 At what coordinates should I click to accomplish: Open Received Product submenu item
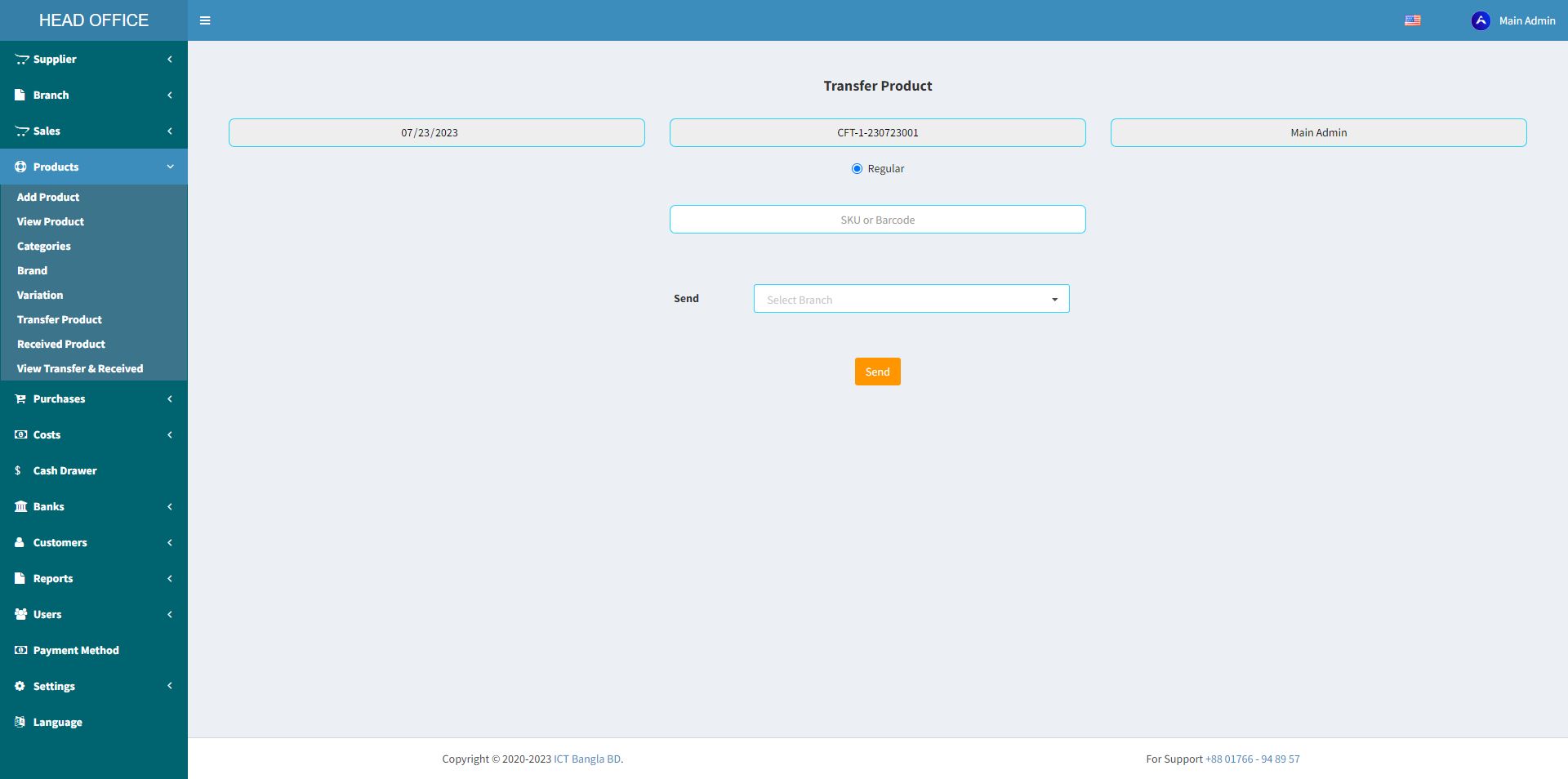[61, 344]
